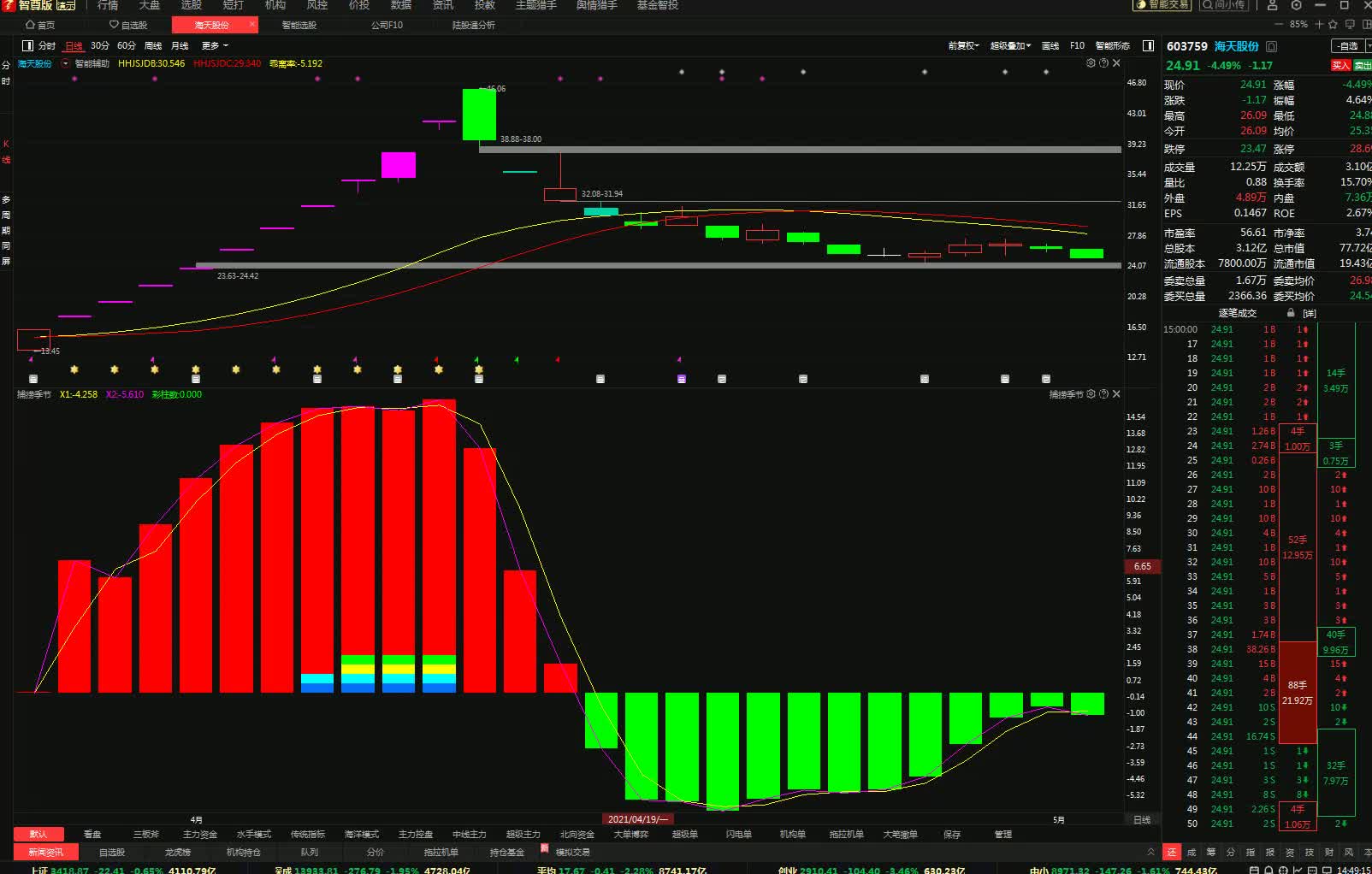Click the 问小传 search box

[1223, 5]
